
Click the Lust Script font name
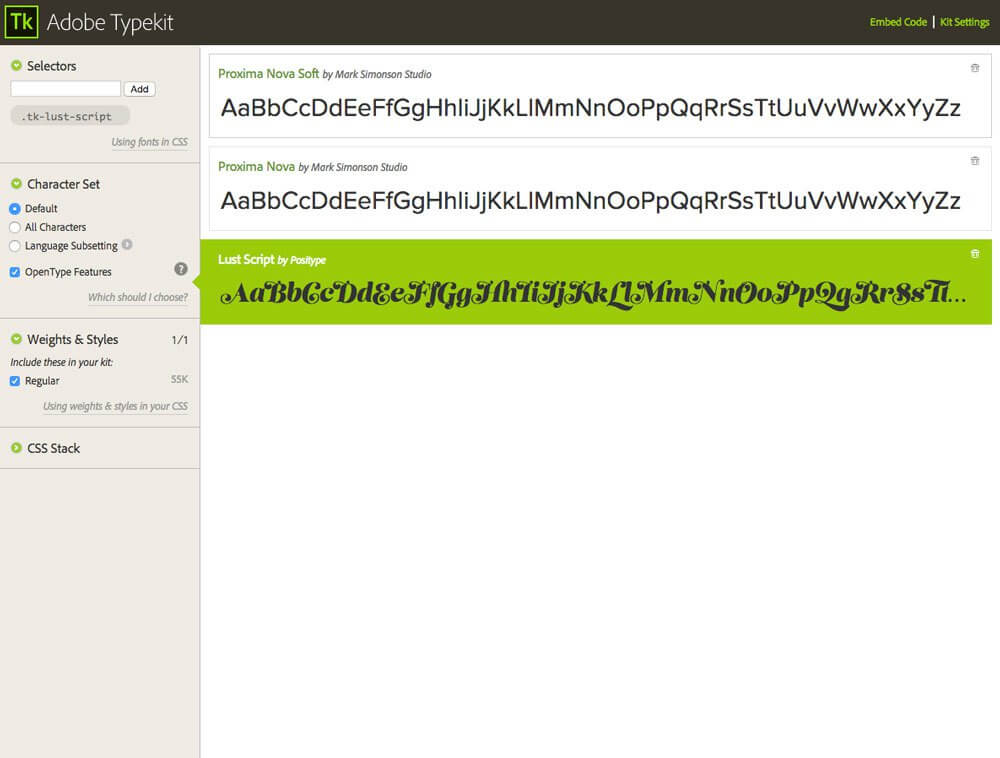(246, 259)
